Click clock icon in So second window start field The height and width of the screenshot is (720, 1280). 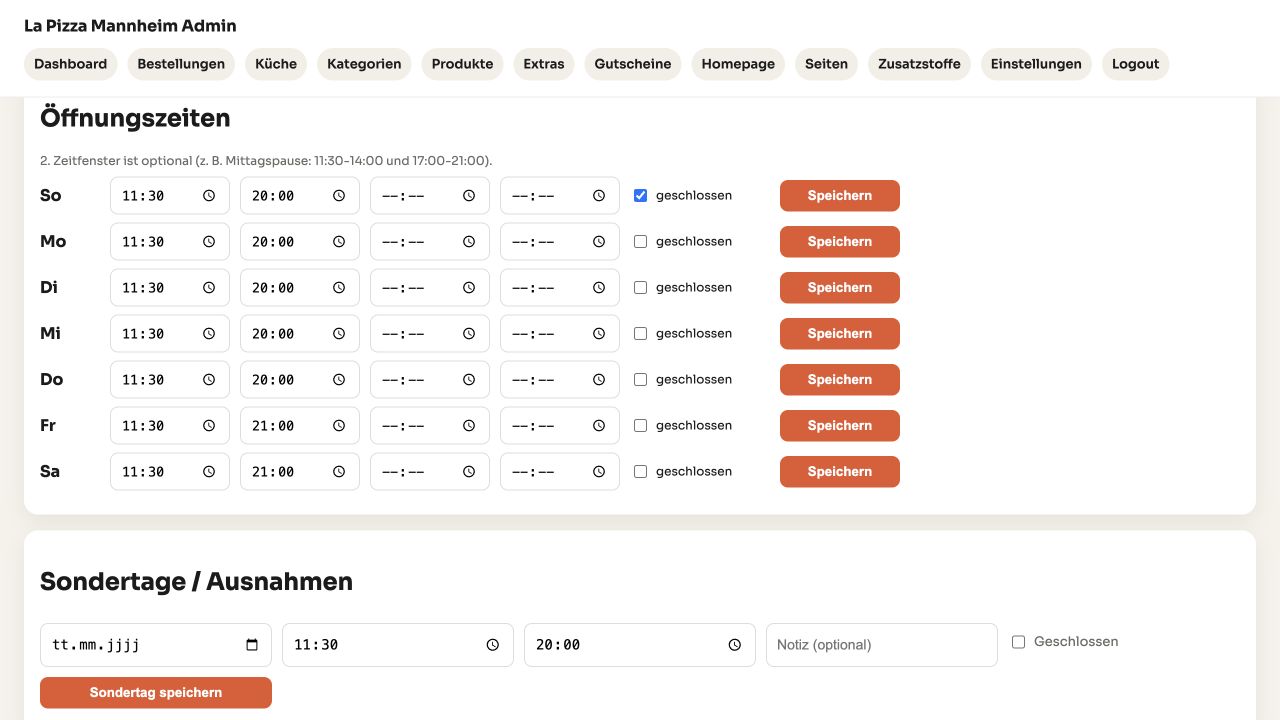(x=469, y=196)
